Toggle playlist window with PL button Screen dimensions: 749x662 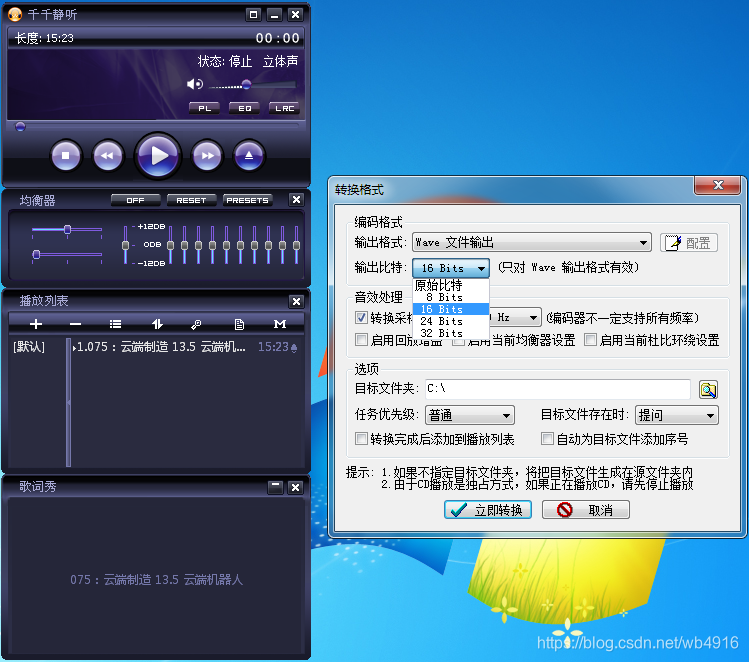(x=204, y=108)
